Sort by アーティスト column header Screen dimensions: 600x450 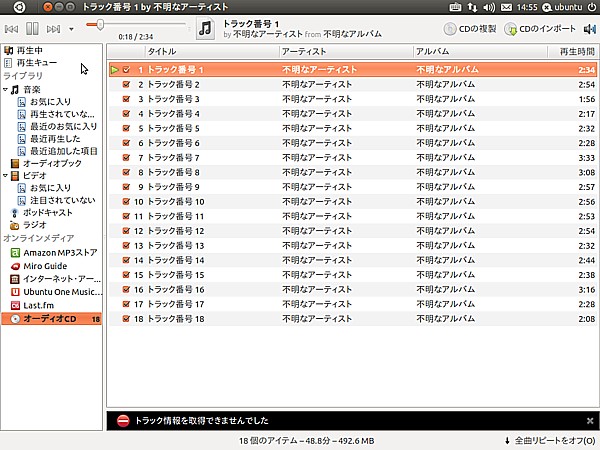346,52
